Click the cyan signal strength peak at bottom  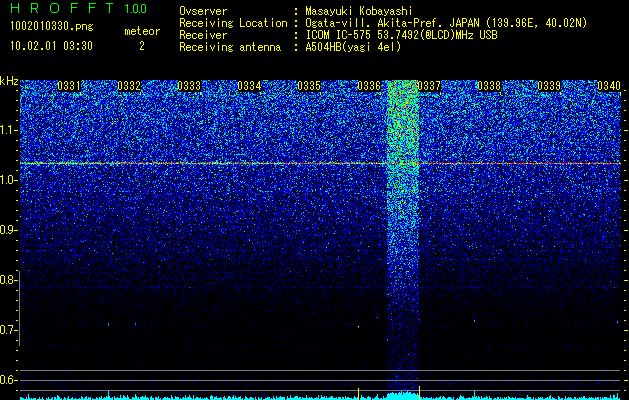pos(402,395)
